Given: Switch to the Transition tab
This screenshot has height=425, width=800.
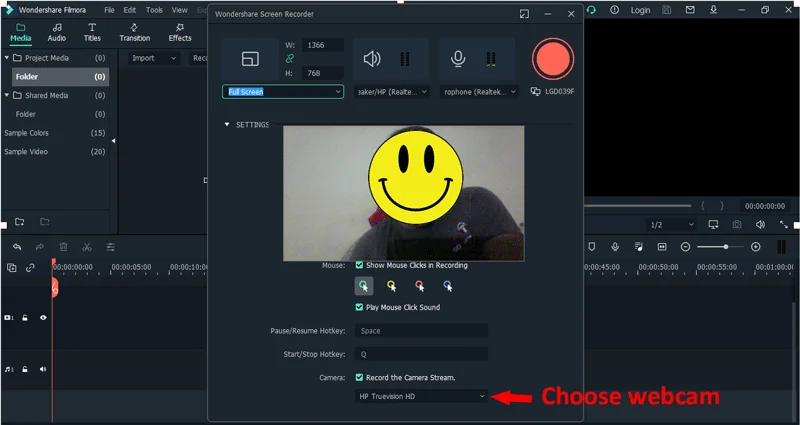Looking at the screenshot, I should click(135, 33).
